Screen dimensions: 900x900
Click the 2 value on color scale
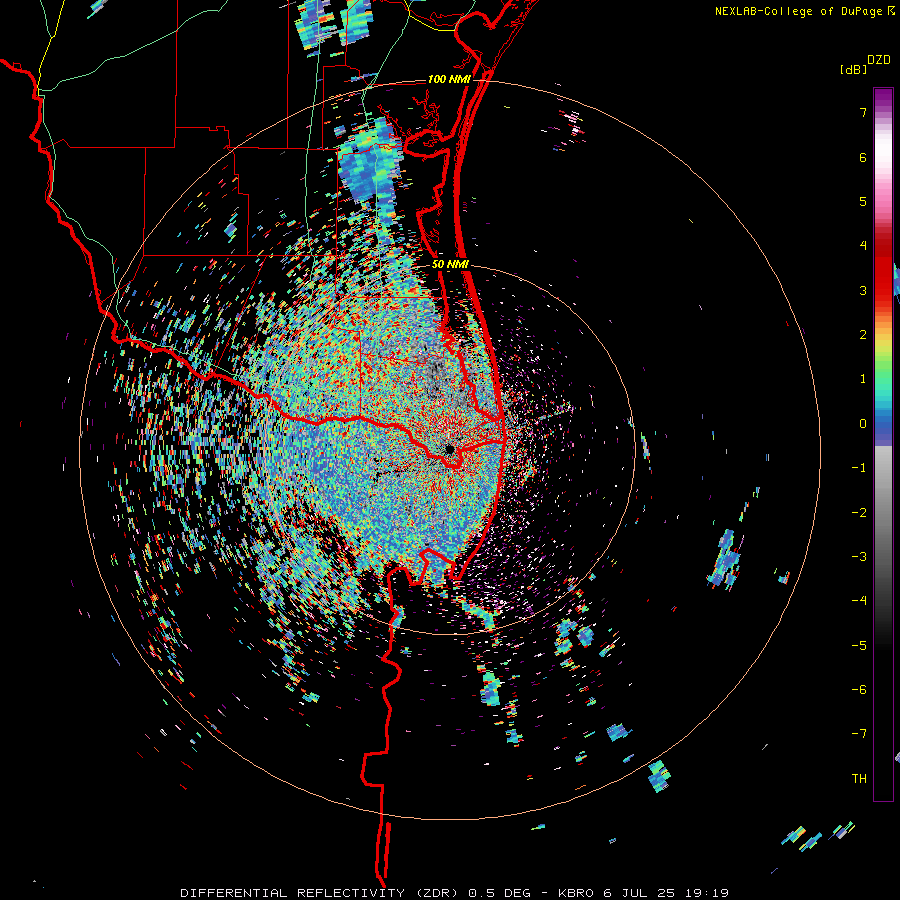coord(863,335)
